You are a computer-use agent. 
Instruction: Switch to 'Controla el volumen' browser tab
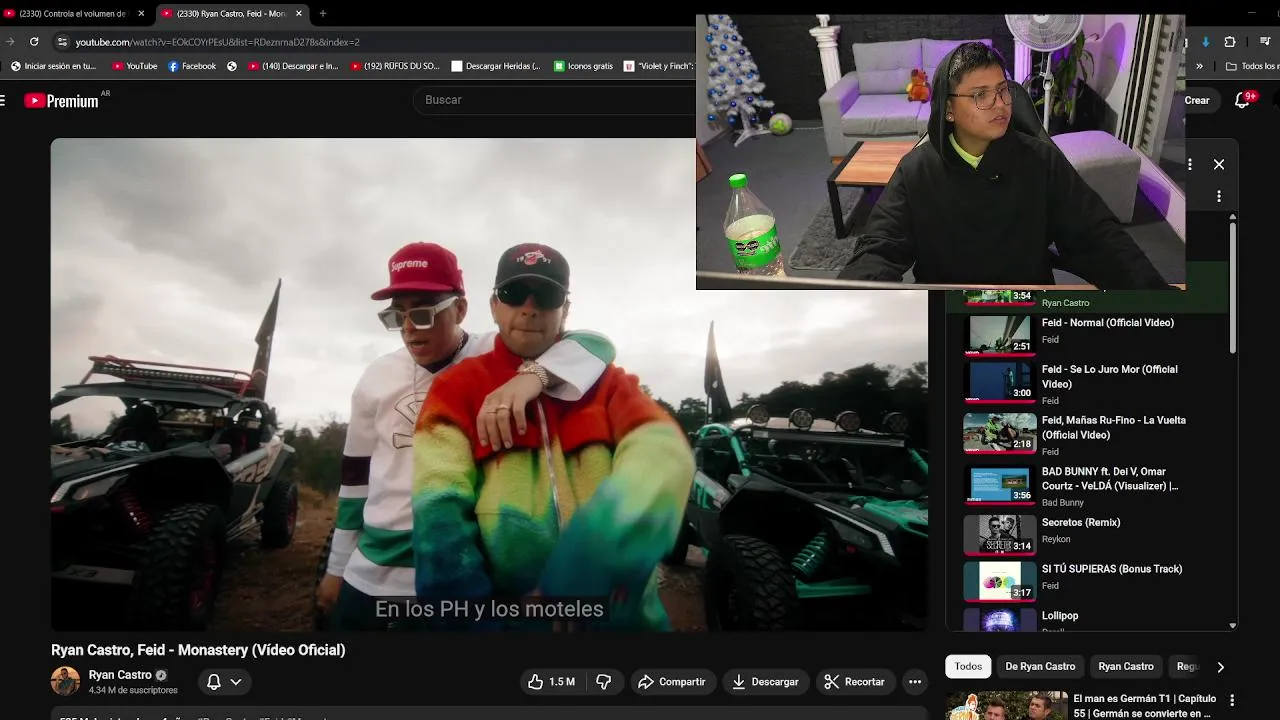click(x=75, y=14)
